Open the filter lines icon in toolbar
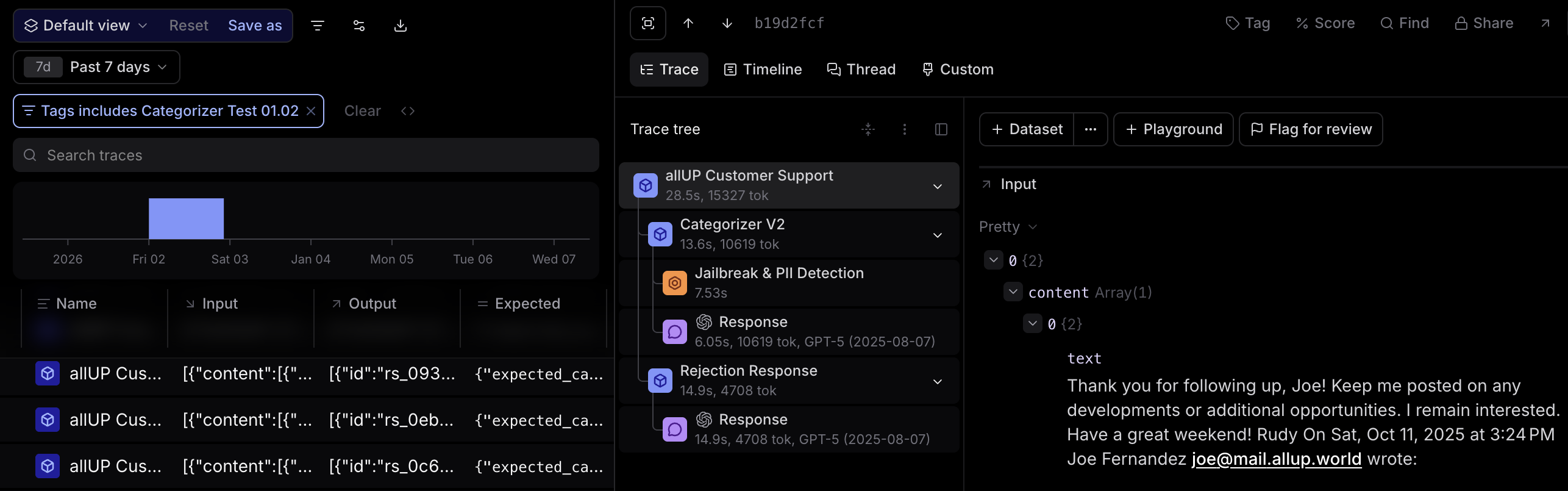 point(318,26)
